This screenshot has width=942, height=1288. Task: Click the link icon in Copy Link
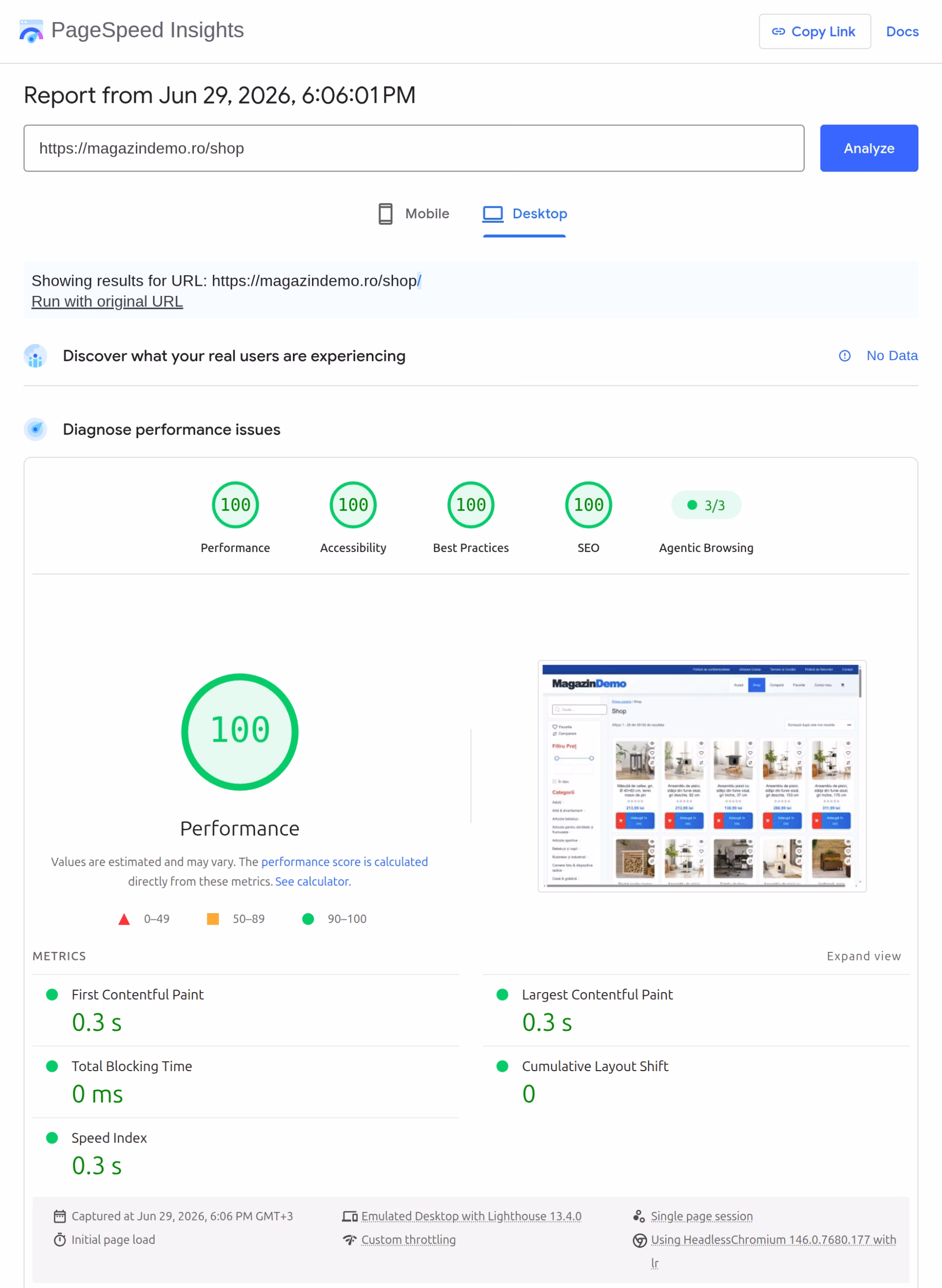778,31
